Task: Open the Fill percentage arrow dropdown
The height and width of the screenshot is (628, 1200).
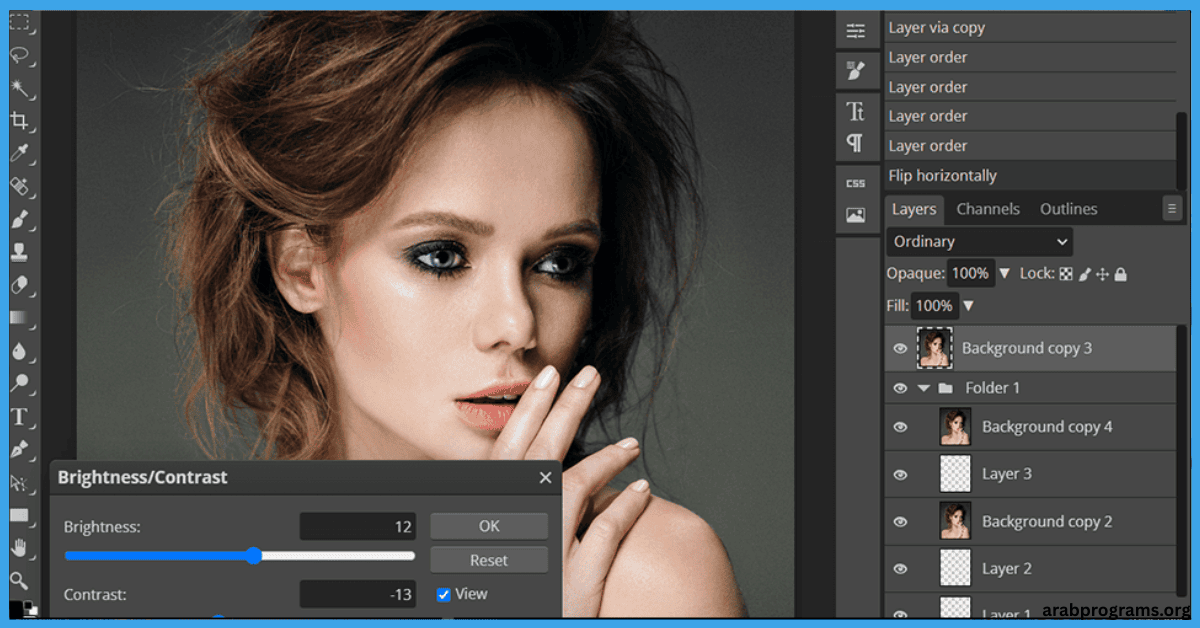Action: click(x=967, y=305)
